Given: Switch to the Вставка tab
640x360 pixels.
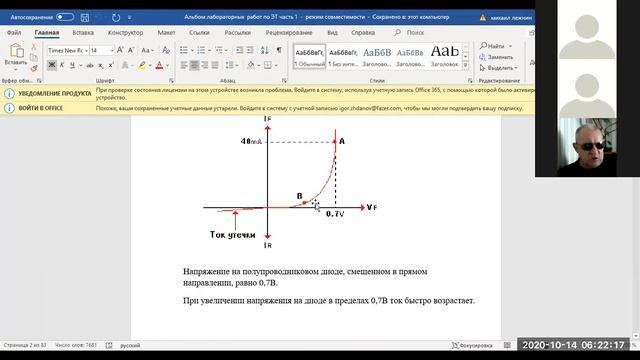Looking at the screenshot, I should [83, 33].
